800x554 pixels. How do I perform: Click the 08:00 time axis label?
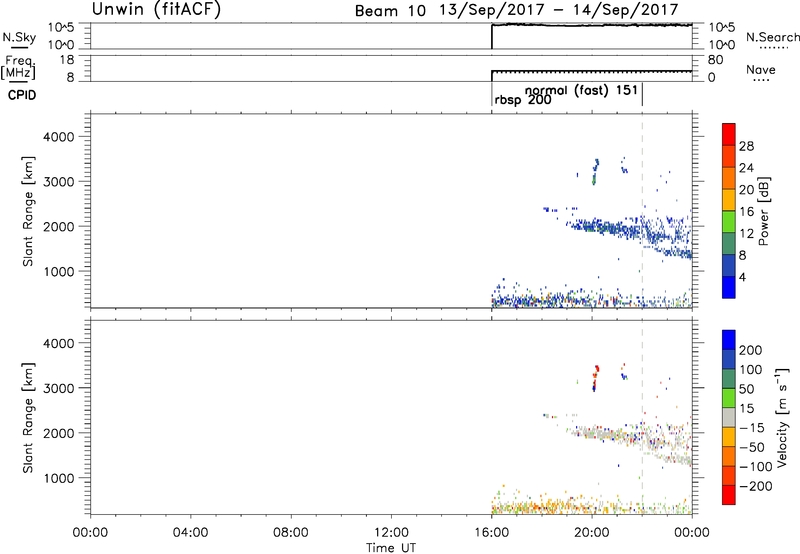[290, 533]
